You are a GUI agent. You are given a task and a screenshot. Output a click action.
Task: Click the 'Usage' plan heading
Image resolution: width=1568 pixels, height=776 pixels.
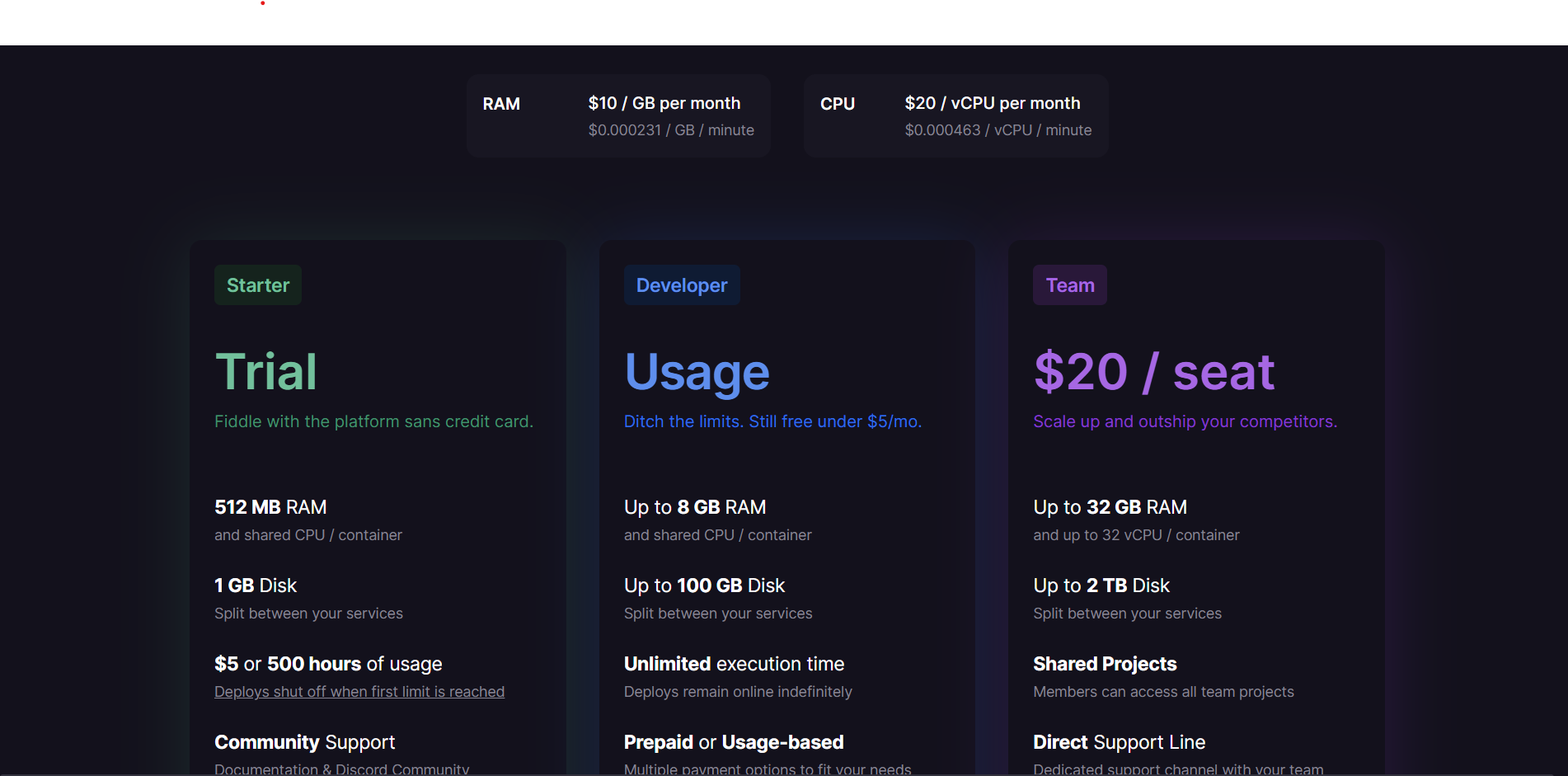(697, 373)
